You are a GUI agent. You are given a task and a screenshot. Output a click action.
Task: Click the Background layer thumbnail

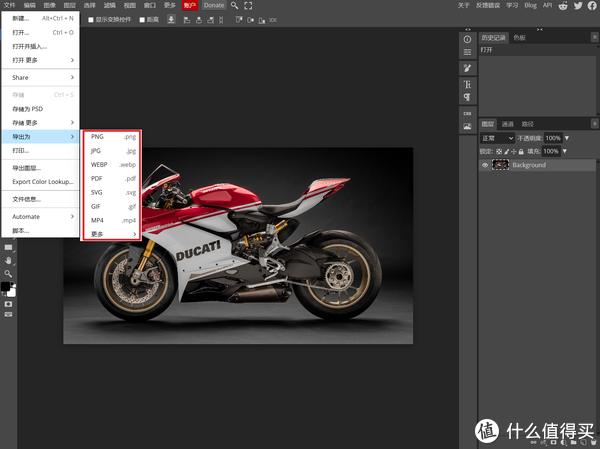tap(500, 165)
